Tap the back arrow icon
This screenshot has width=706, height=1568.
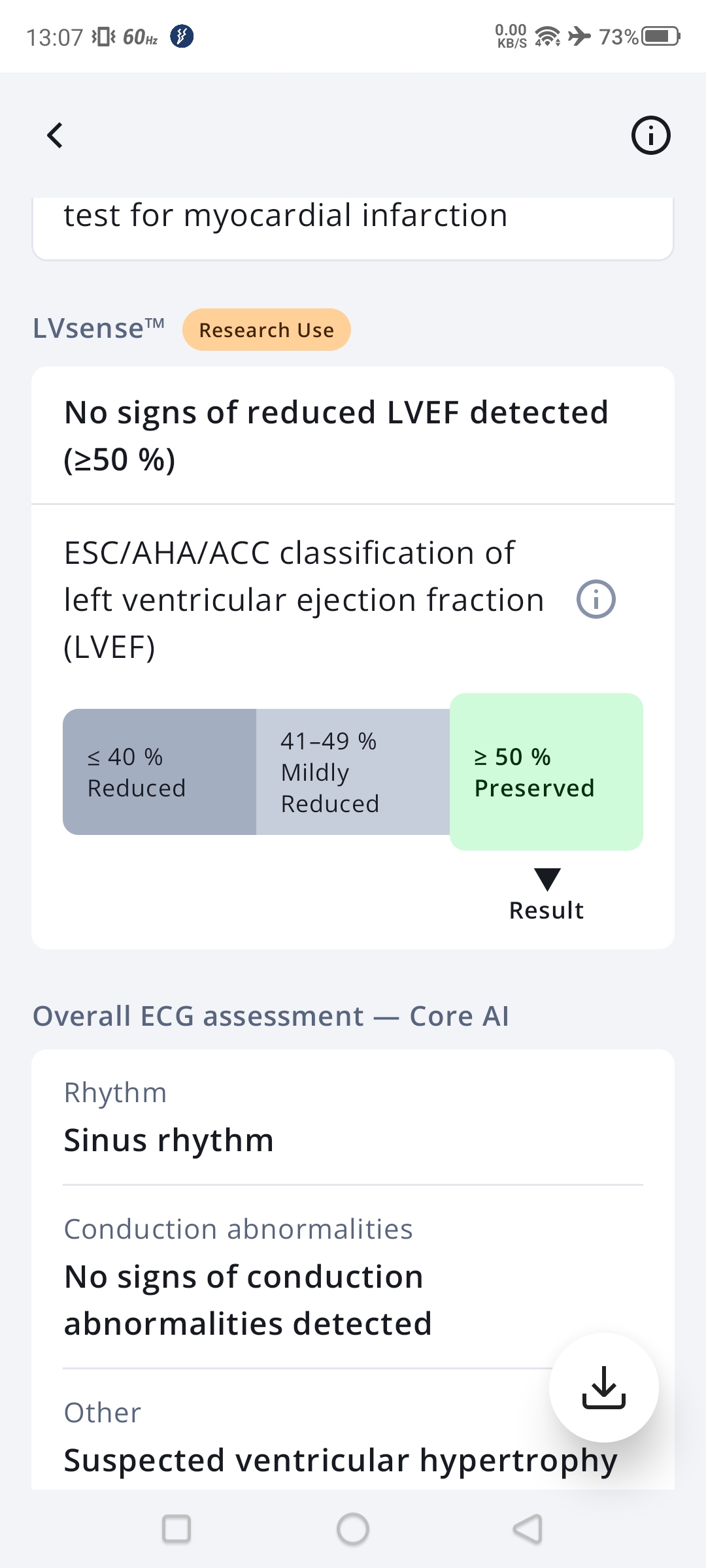(x=56, y=135)
